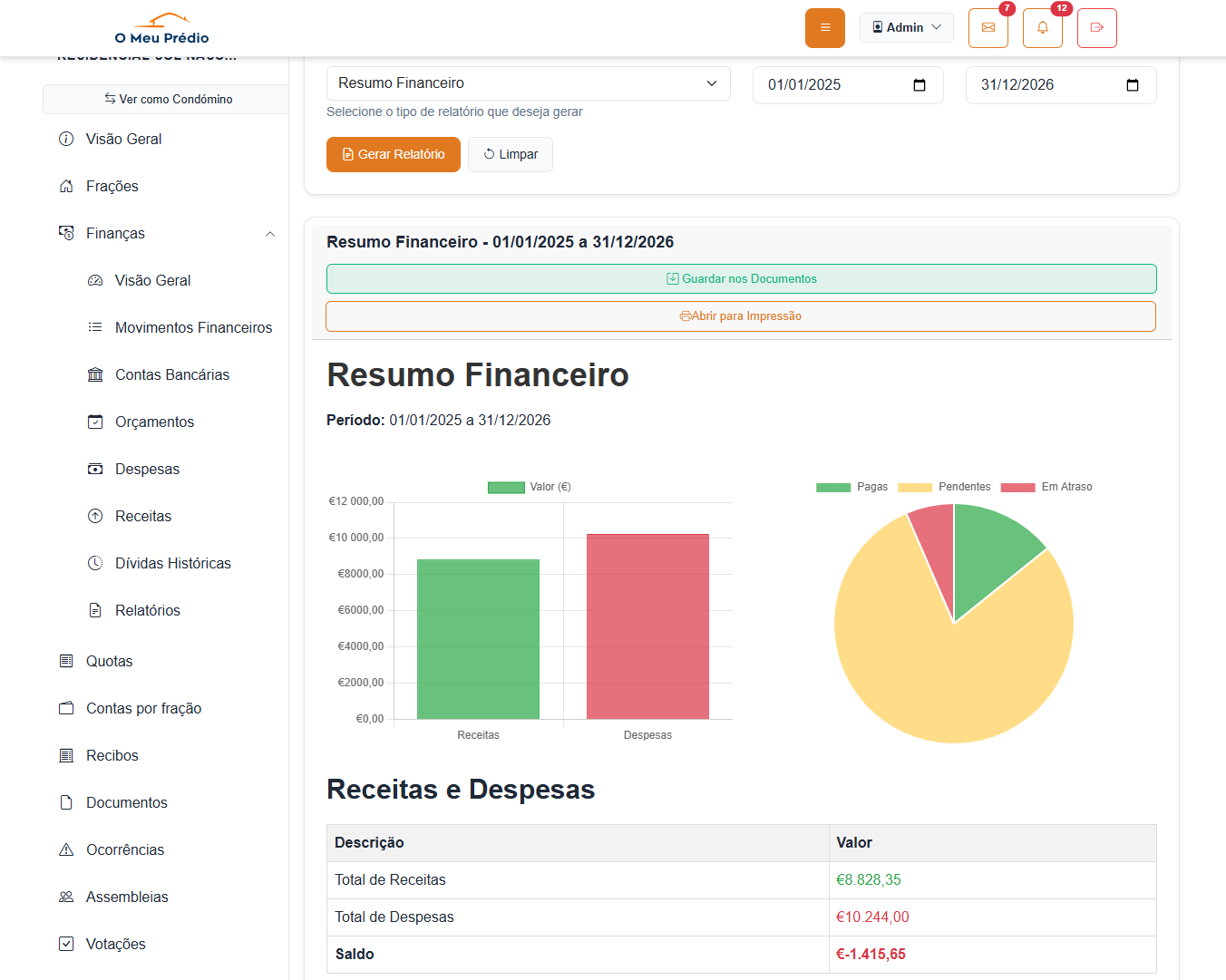Collapse the Finanças submenu chevron

269,233
